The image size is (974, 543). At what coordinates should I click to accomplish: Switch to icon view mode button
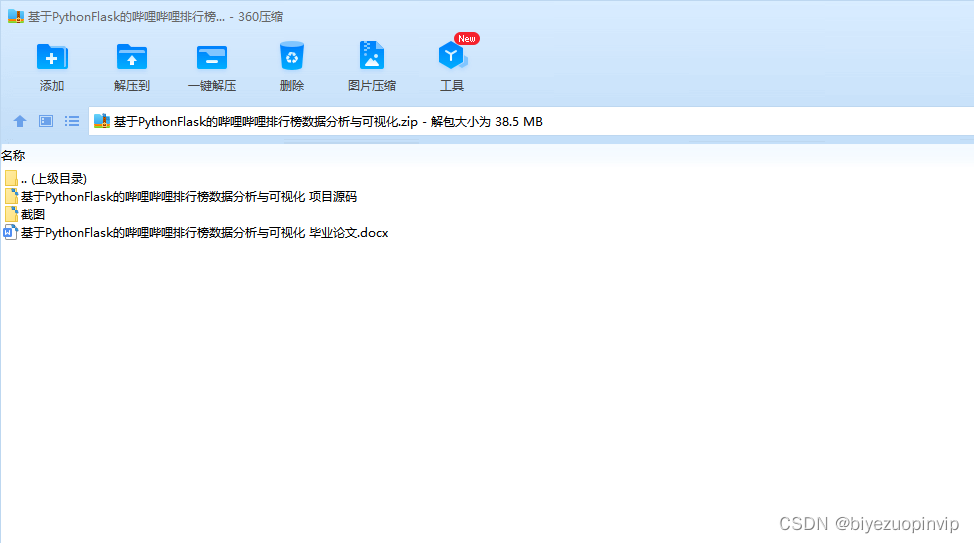pyautogui.click(x=46, y=121)
